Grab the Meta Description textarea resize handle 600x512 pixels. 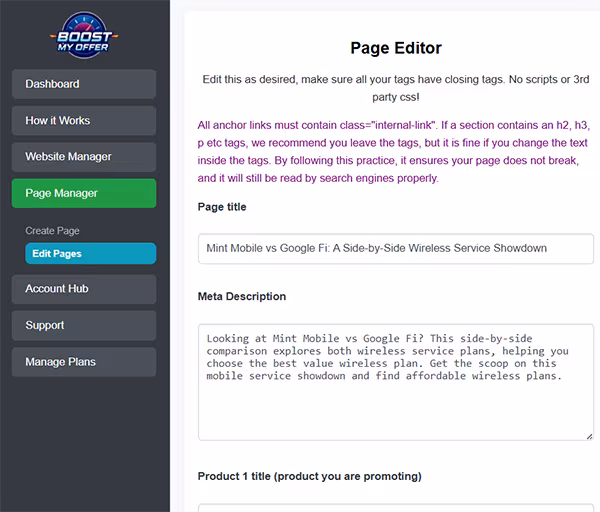coord(589,436)
